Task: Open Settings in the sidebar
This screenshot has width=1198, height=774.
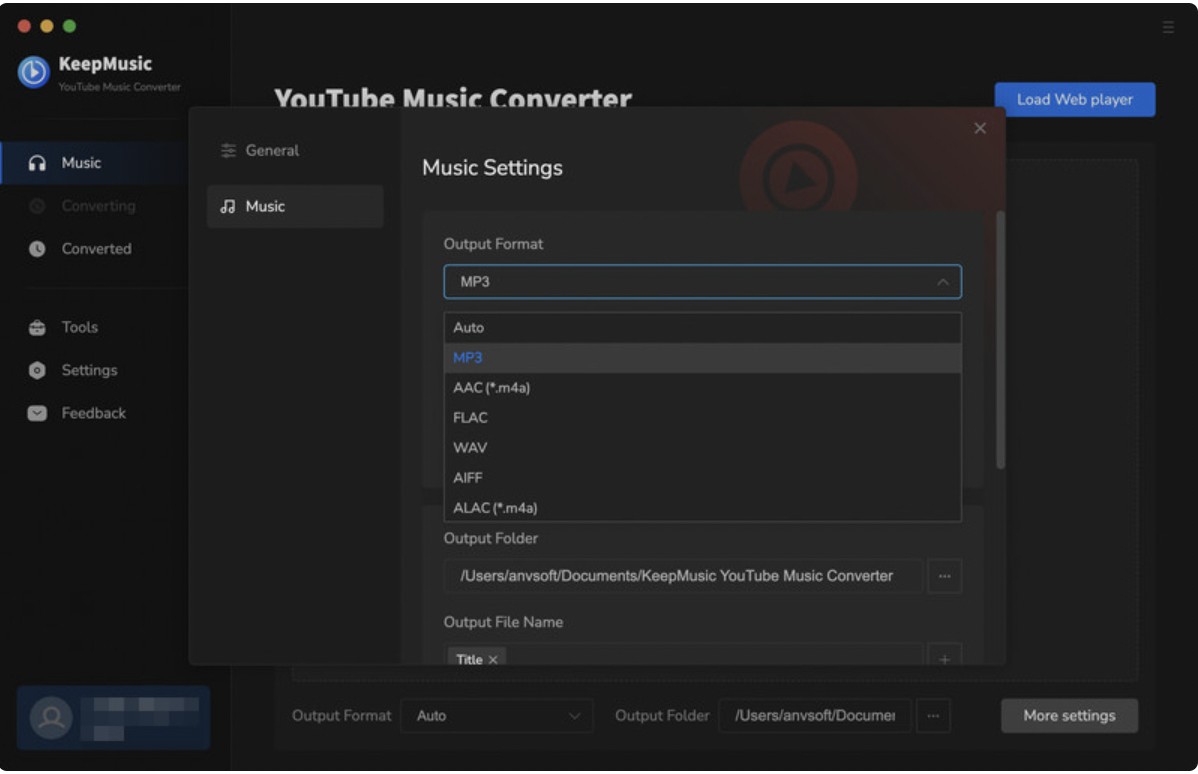Action: pyautogui.click(x=95, y=371)
